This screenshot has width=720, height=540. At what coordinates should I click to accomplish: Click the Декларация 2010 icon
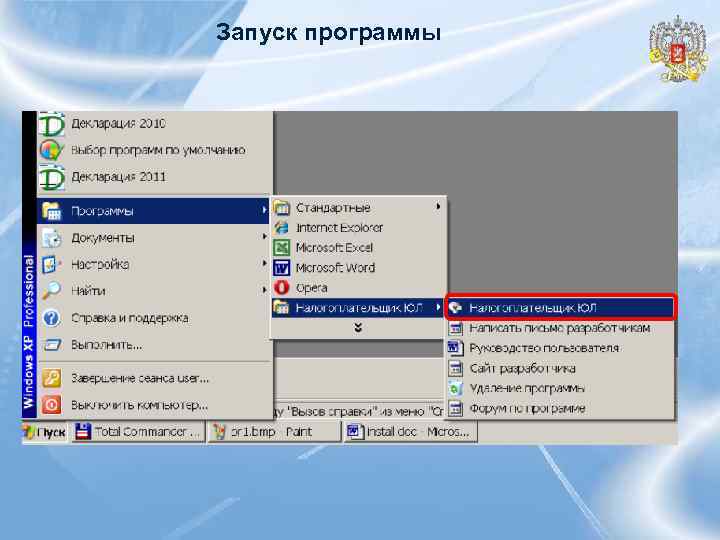tap(51, 124)
